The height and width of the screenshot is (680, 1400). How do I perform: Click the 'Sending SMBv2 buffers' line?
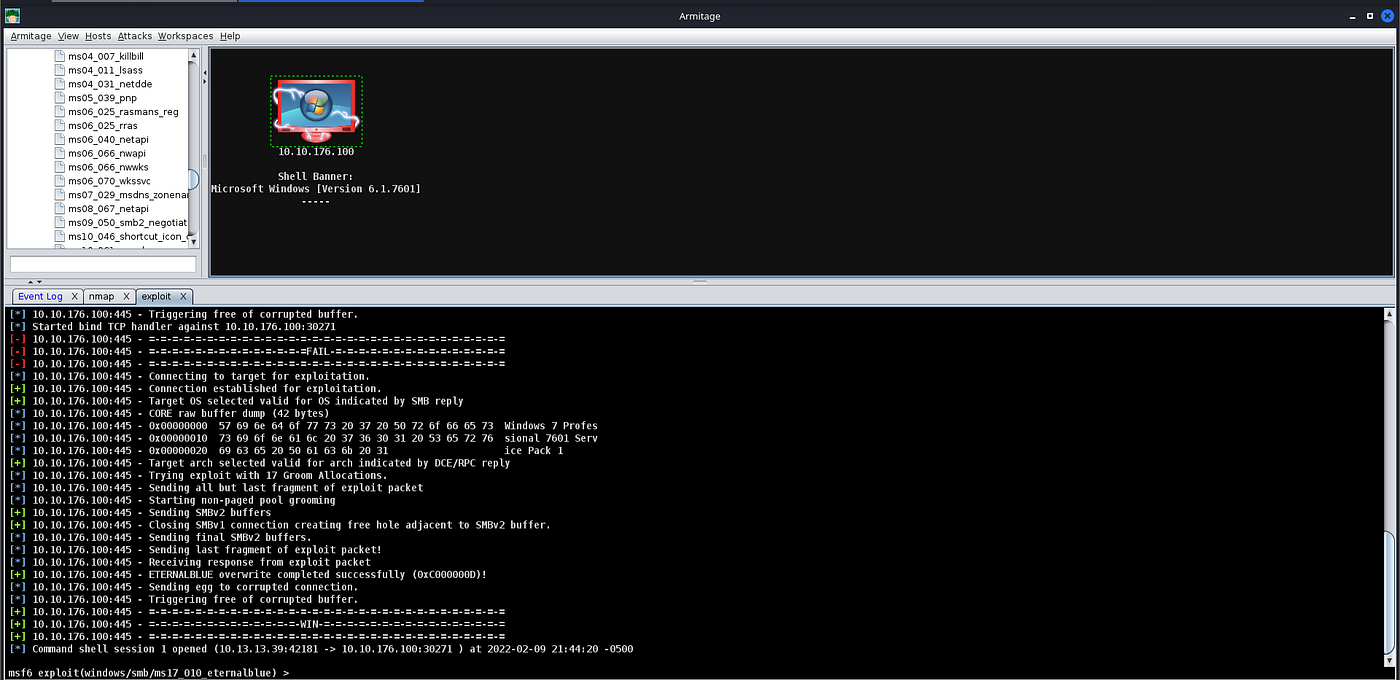(140, 512)
